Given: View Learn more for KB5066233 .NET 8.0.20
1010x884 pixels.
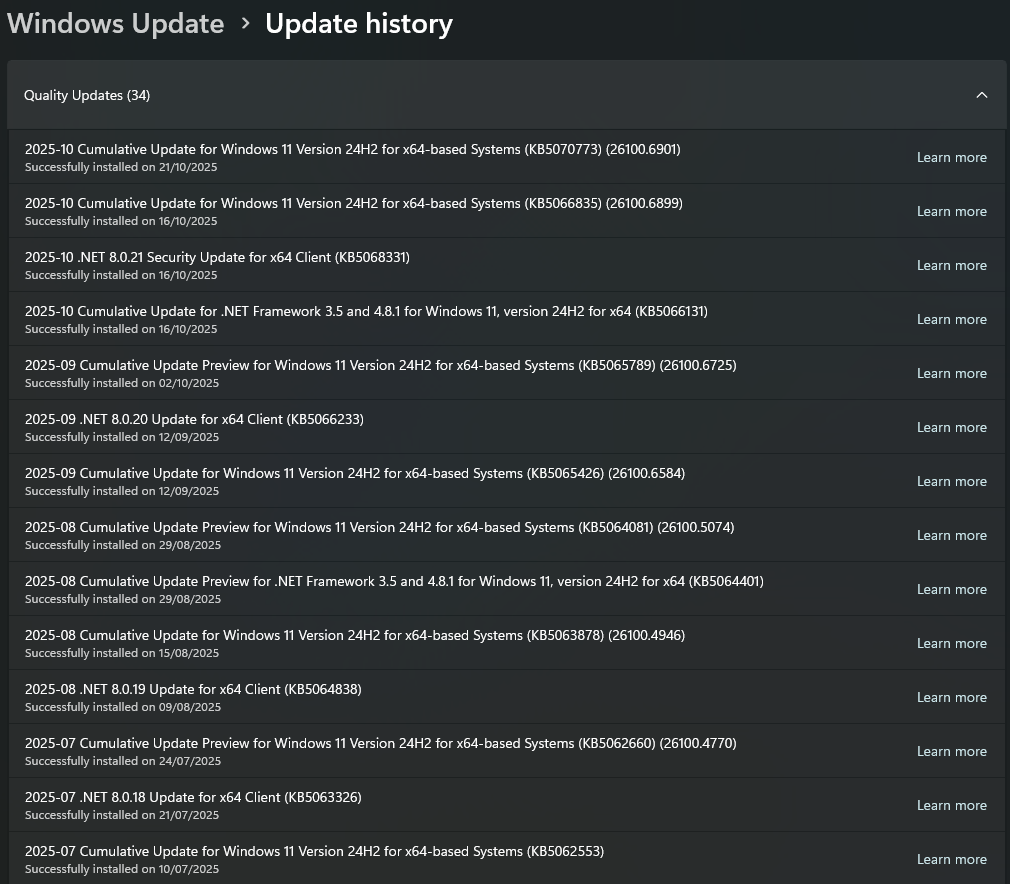Looking at the screenshot, I should click(951, 427).
